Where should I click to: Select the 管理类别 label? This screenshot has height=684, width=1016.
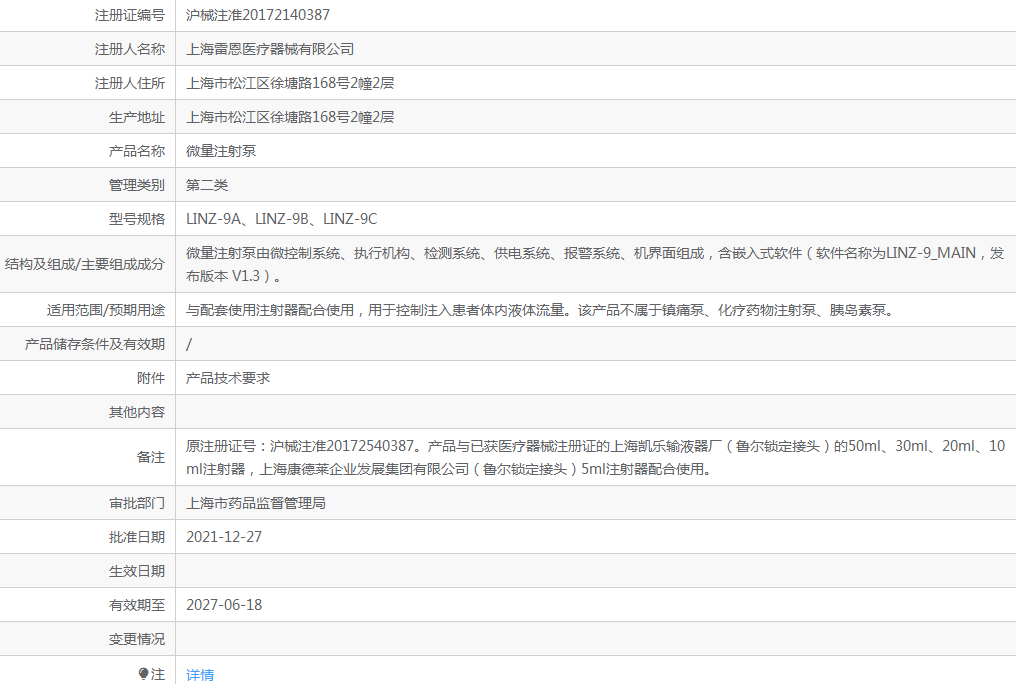pyautogui.click(x=137, y=185)
